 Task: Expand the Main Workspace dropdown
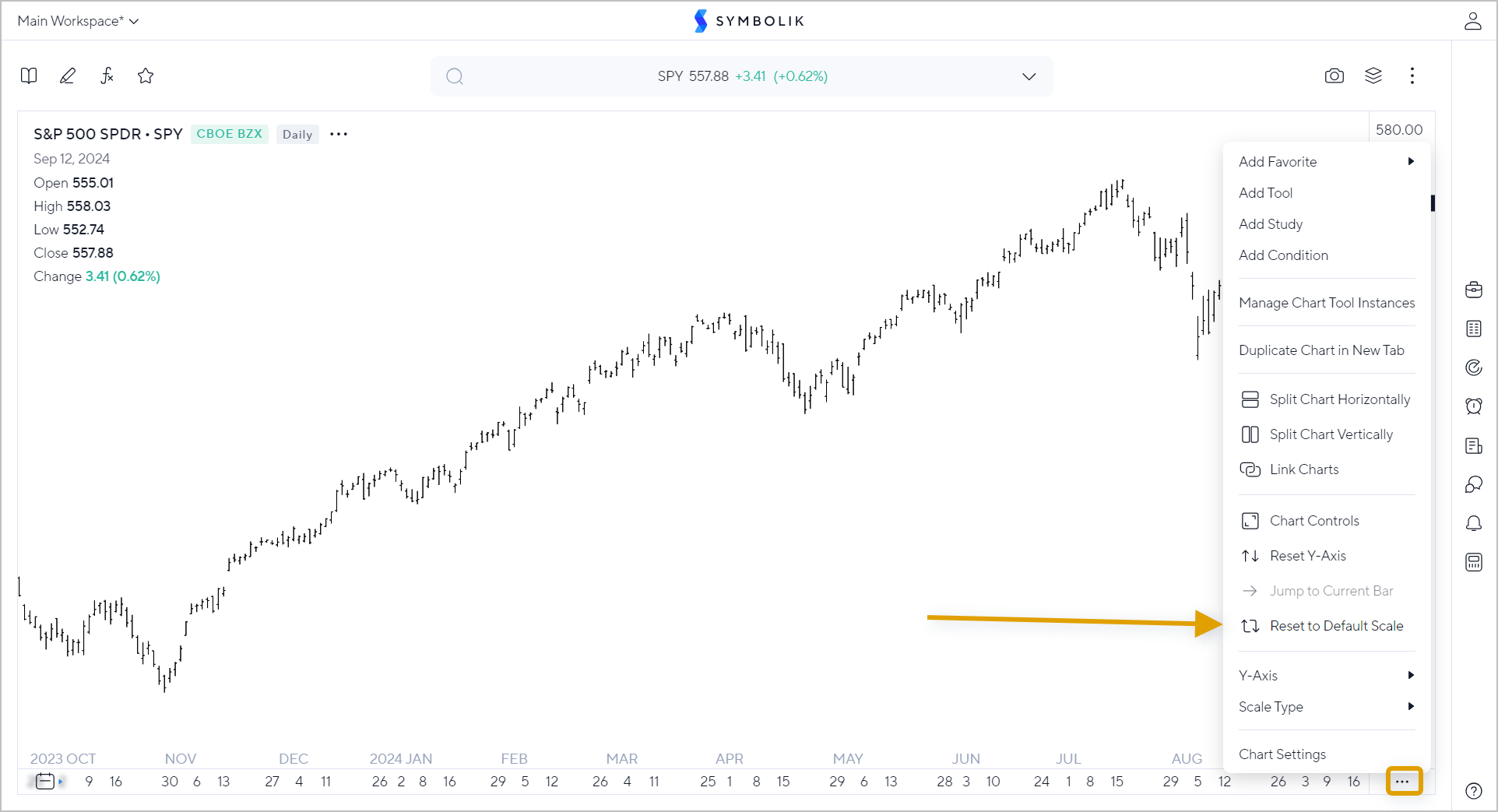pyautogui.click(x=78, y=21)
